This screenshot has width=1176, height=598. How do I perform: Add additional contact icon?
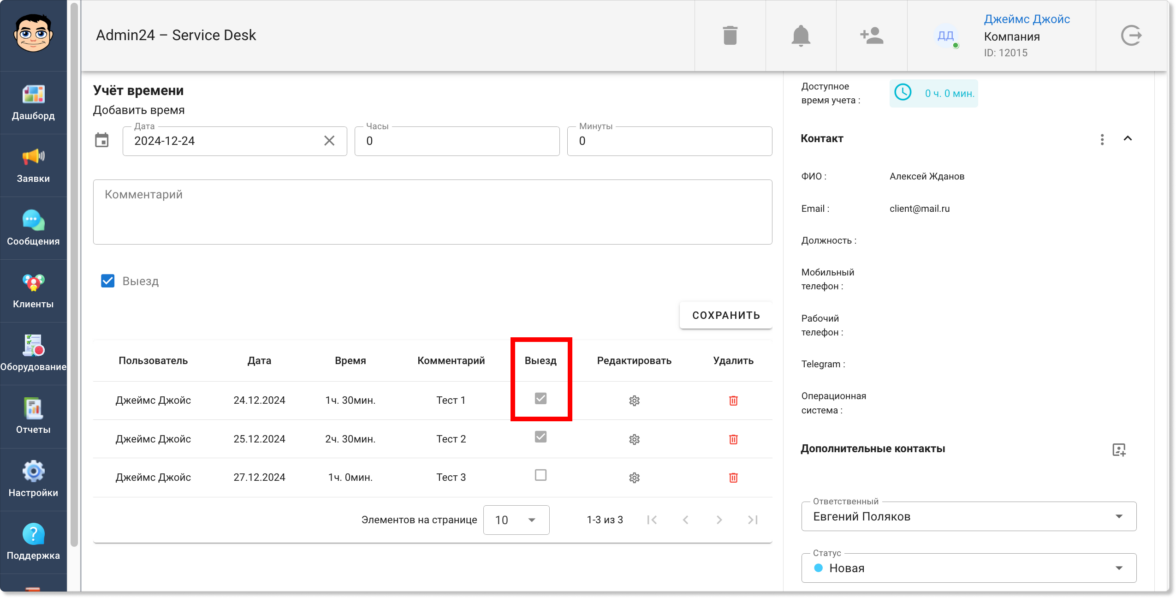click(1119, 450)
